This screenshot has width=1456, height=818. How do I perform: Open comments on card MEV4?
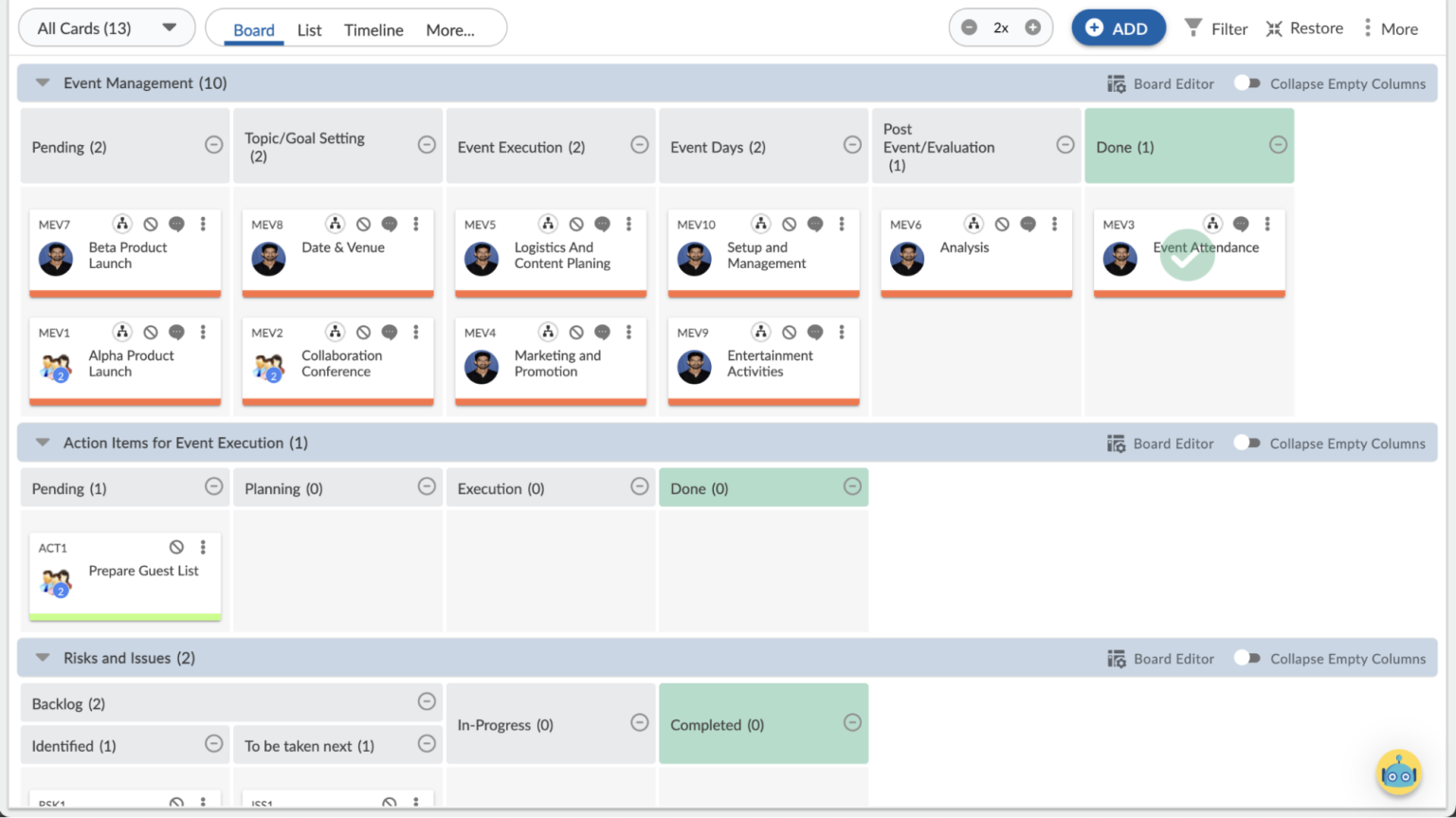click(602, 332)
